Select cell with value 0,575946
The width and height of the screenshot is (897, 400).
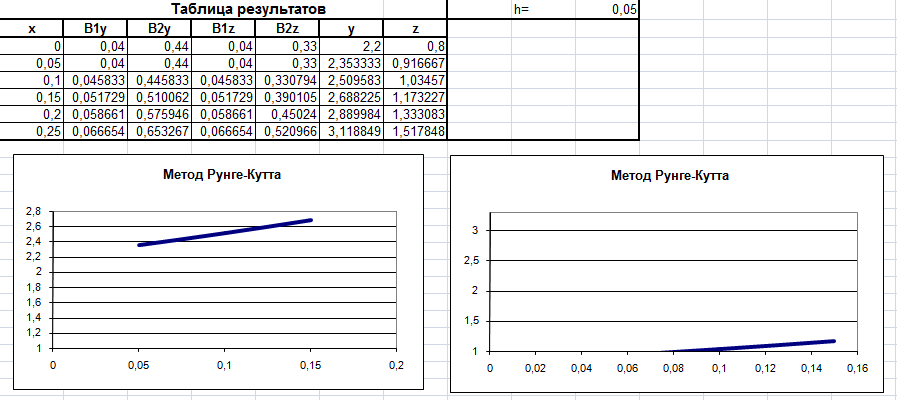(x=160, y=114)
